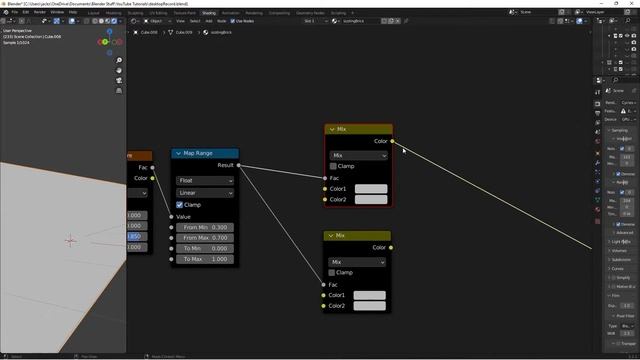640x360 pixels.
Task: Toggle Clamp checkbox in Map Range node
Action: pos(179,205)
